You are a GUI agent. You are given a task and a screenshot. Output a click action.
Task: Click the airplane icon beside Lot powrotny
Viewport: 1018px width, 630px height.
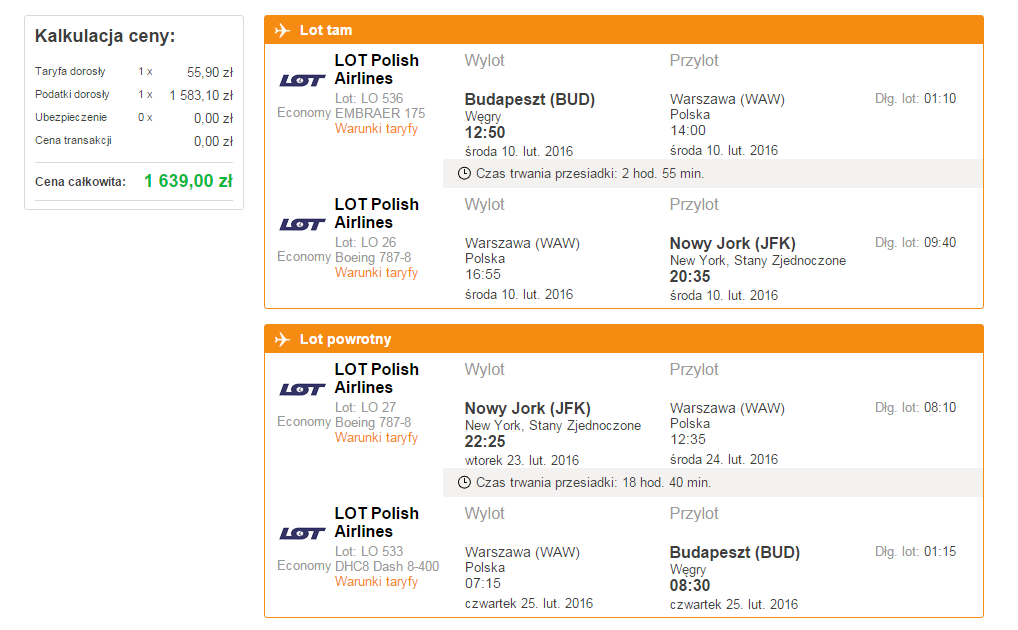coord(282,340)
